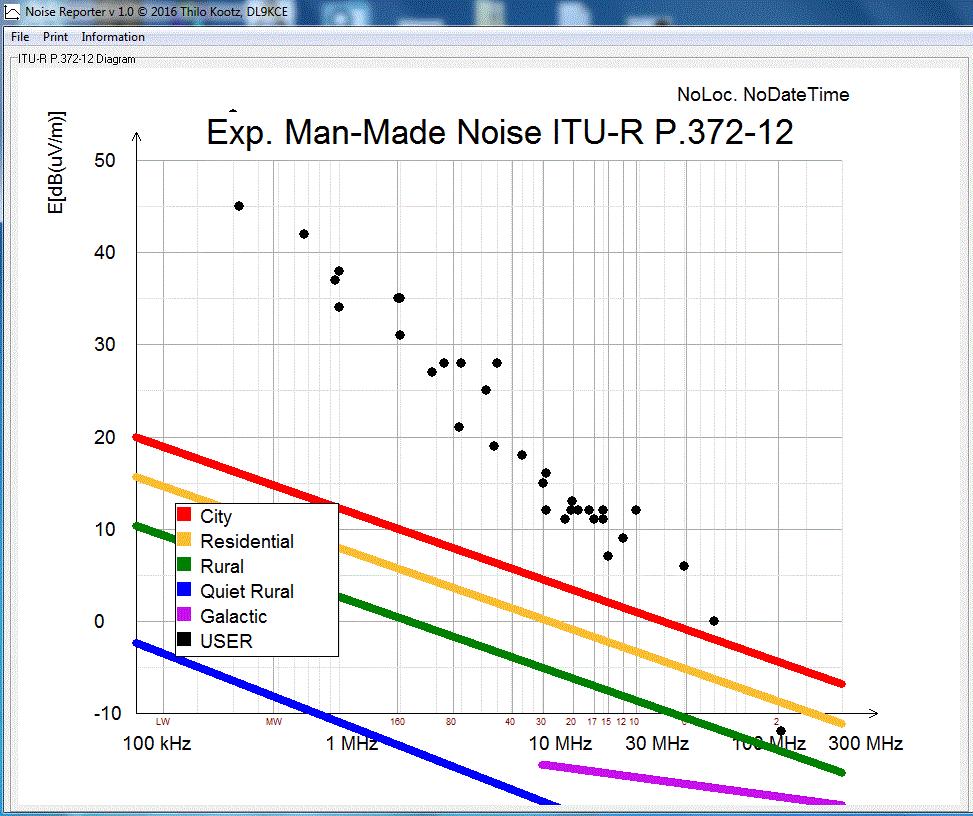Click the USER legend label
The height and width of the screenshot is (816, 973).
point(226,641)
